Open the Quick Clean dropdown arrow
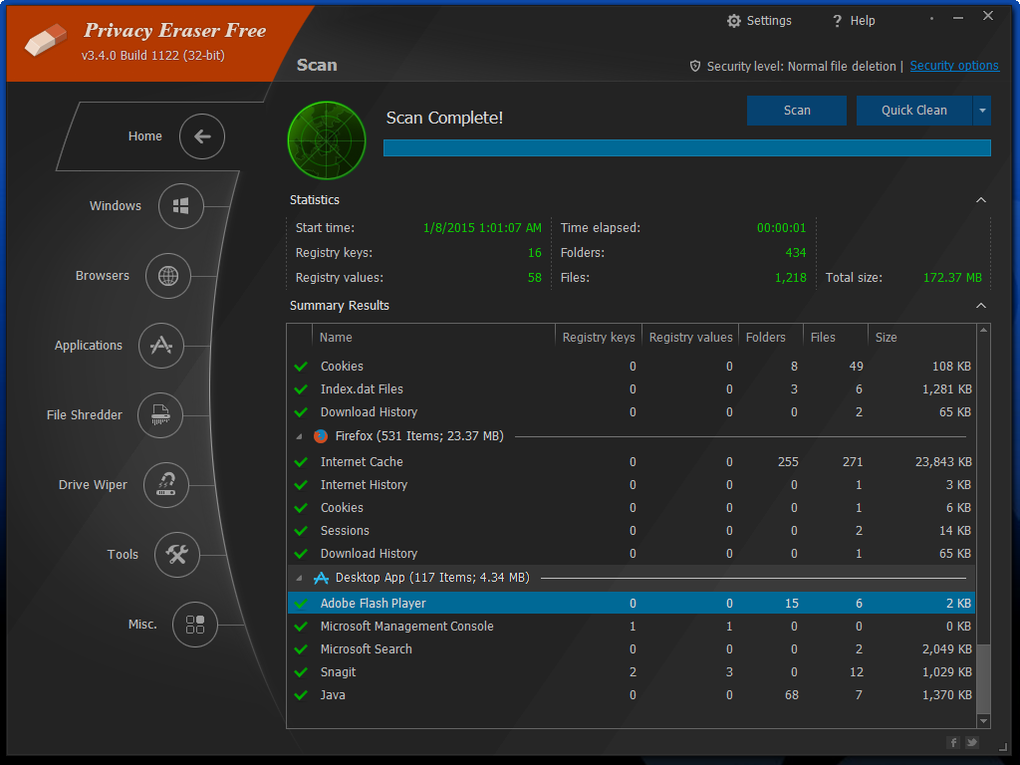1020x765 pixels. coord(982,111)
